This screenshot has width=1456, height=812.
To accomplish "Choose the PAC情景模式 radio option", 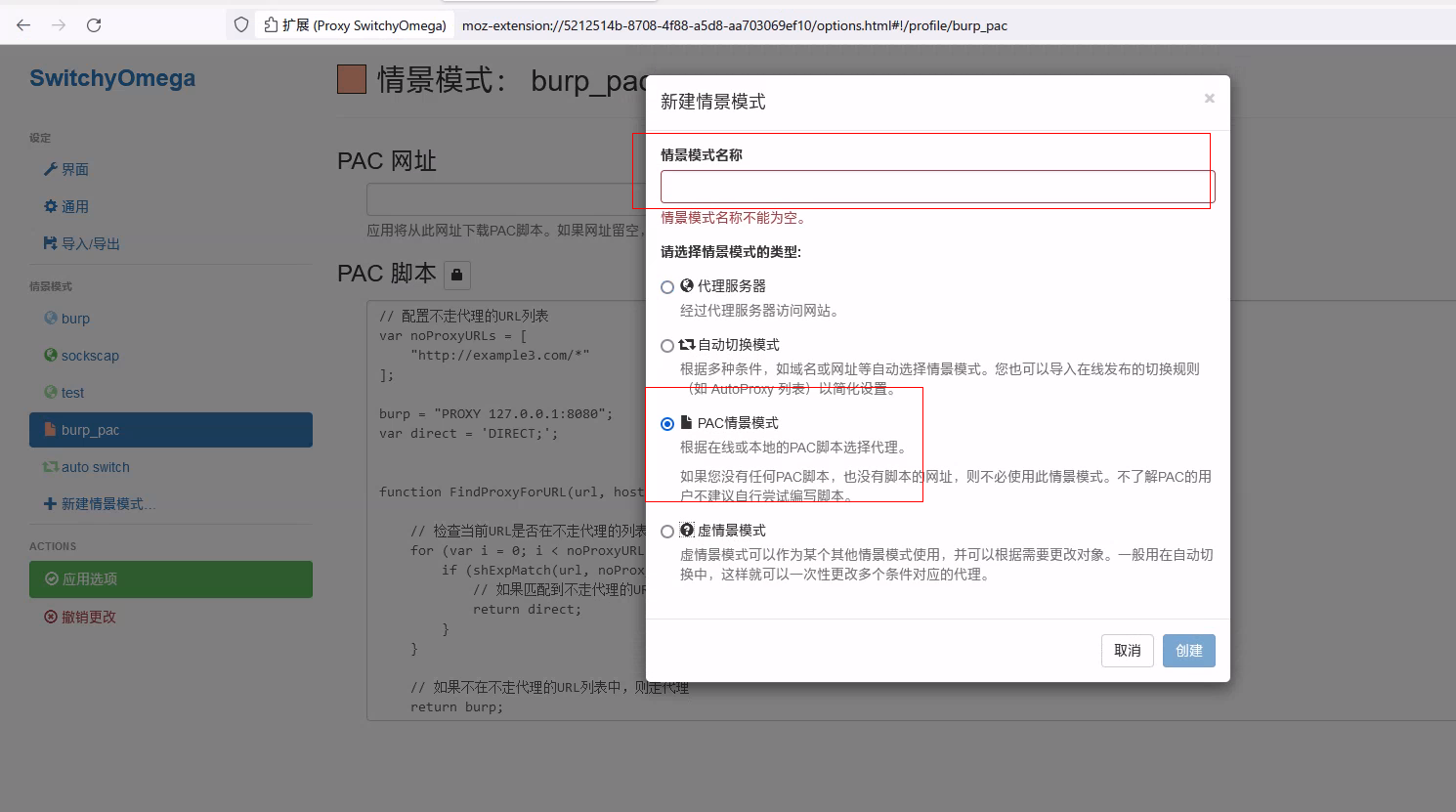I will (667, 424).
